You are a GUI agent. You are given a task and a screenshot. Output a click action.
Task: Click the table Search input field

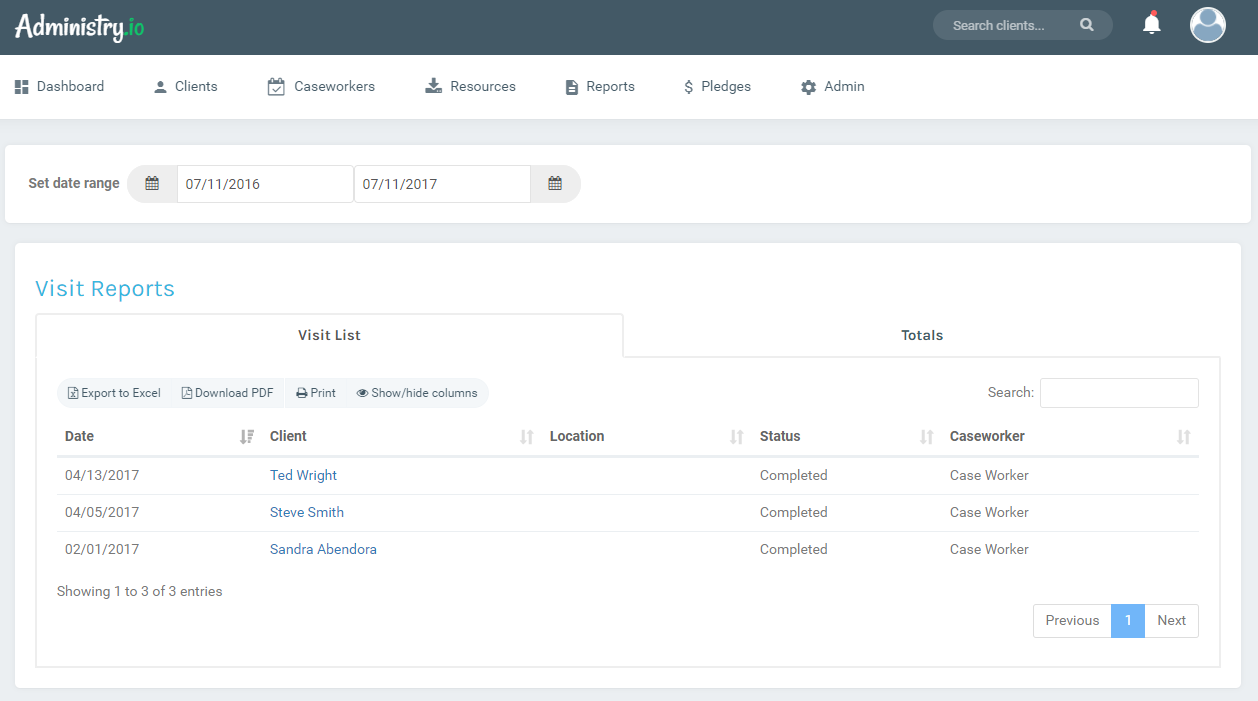point(1118,393)
